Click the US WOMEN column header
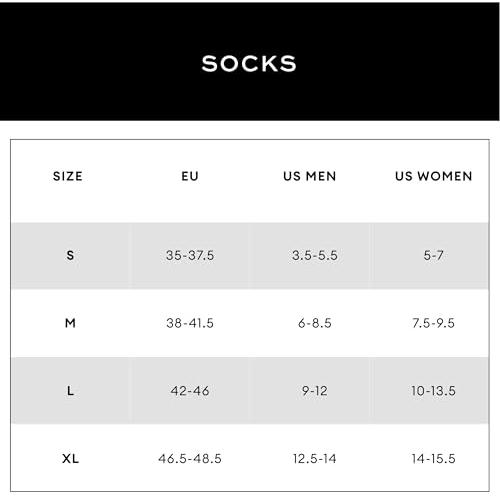Screen dimensions: 500x500 (x=434, y=176)
